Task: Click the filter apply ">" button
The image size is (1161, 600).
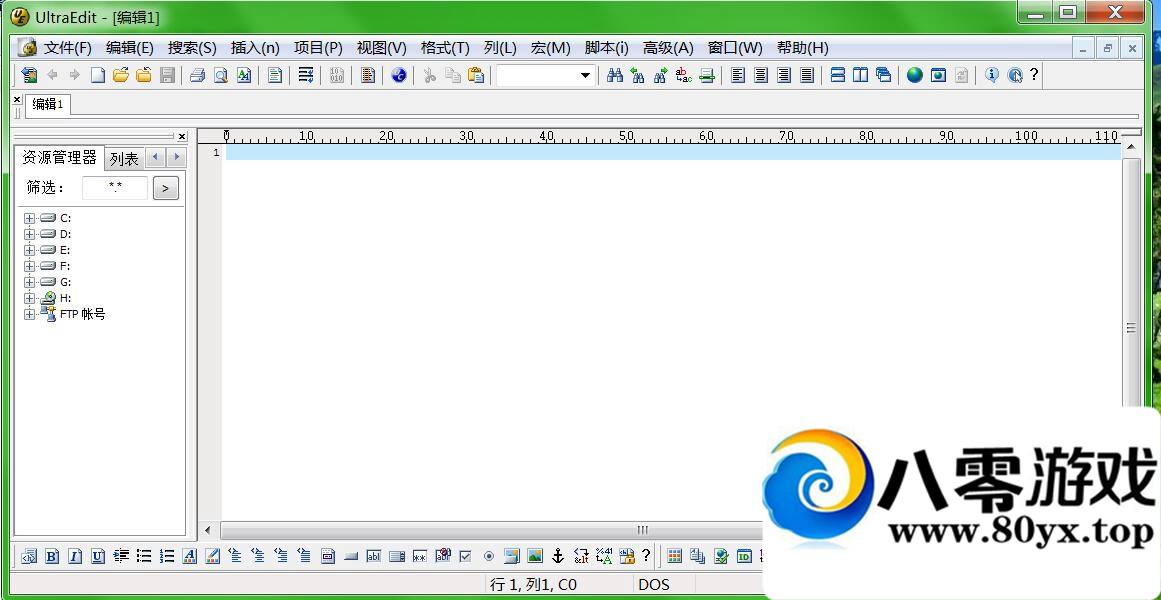Action: point(166,188)
